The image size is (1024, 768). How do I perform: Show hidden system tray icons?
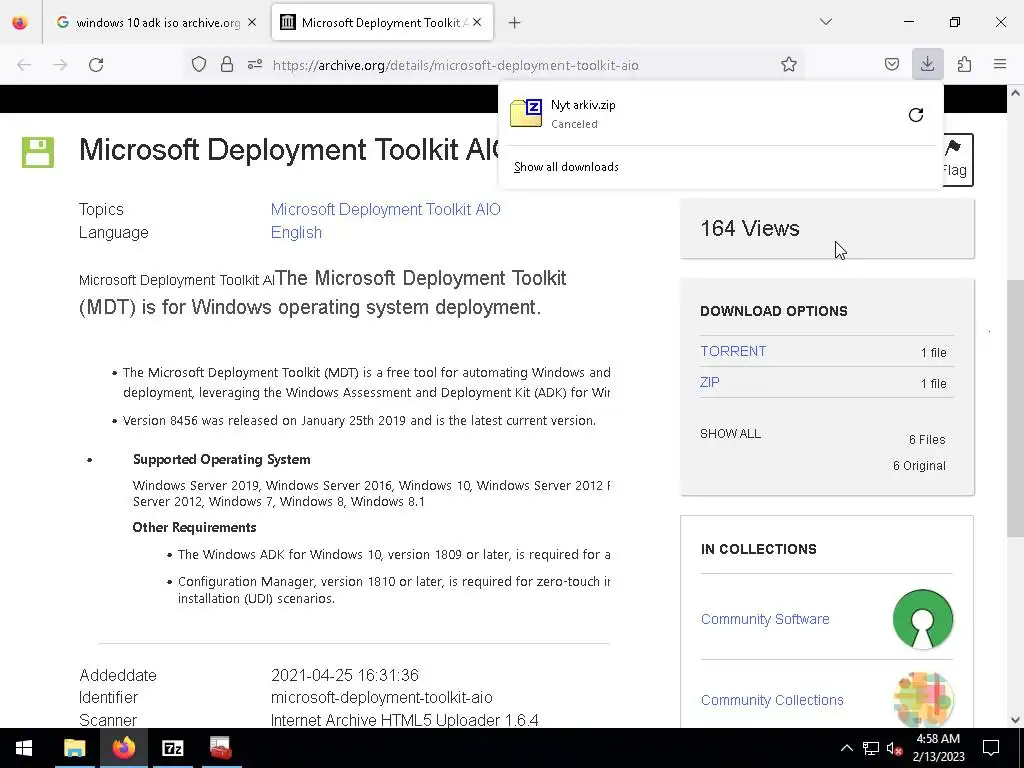coord(846,748)
